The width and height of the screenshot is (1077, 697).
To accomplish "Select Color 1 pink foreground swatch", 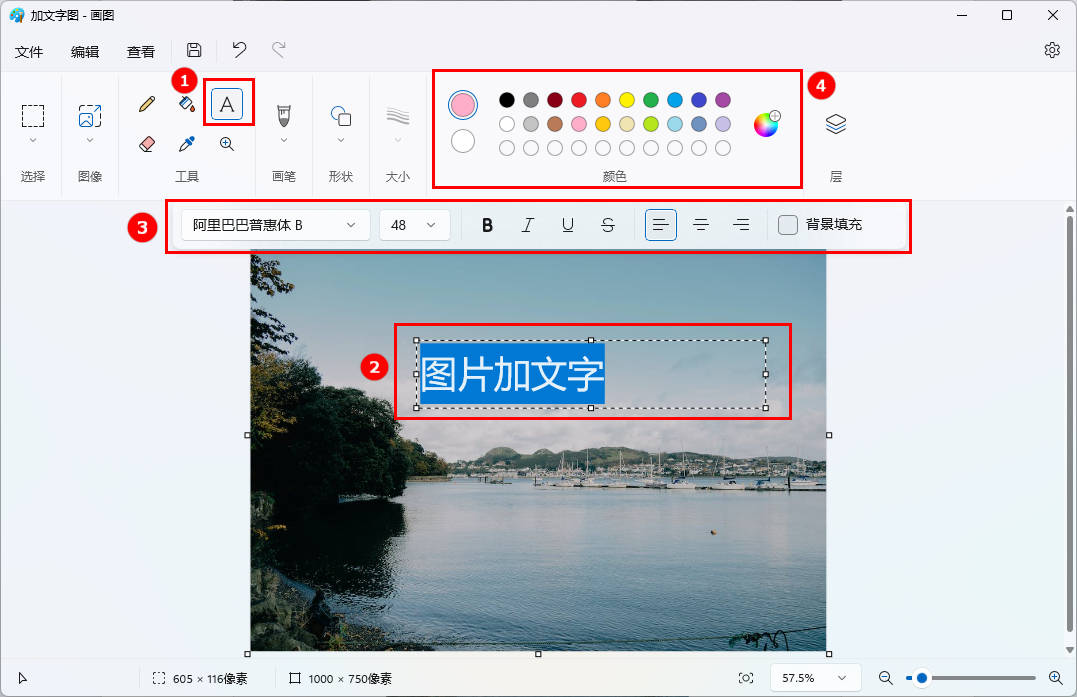I will [463, 104].
